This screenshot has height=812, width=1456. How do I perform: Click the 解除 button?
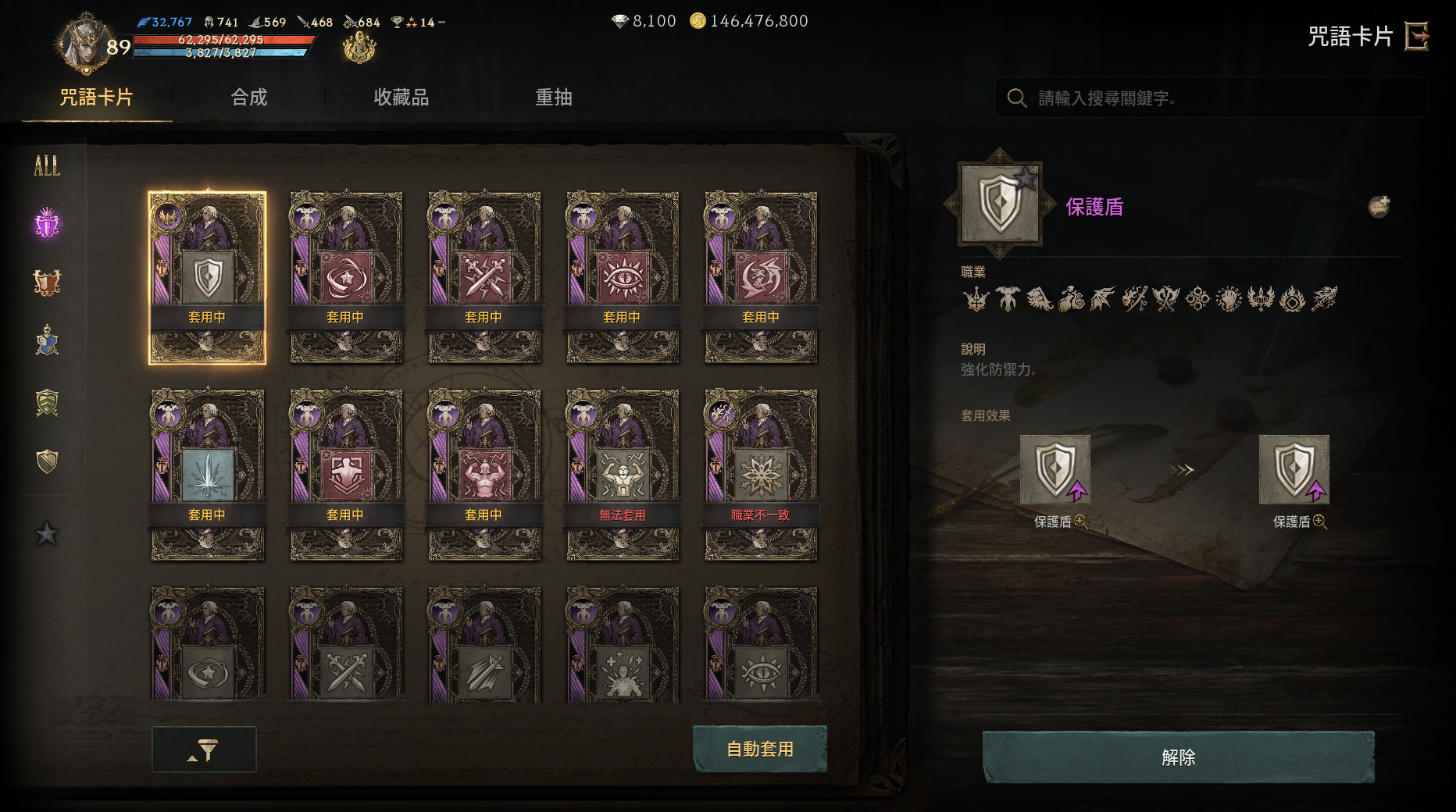pyautogui.click(x=1178, y=757)
